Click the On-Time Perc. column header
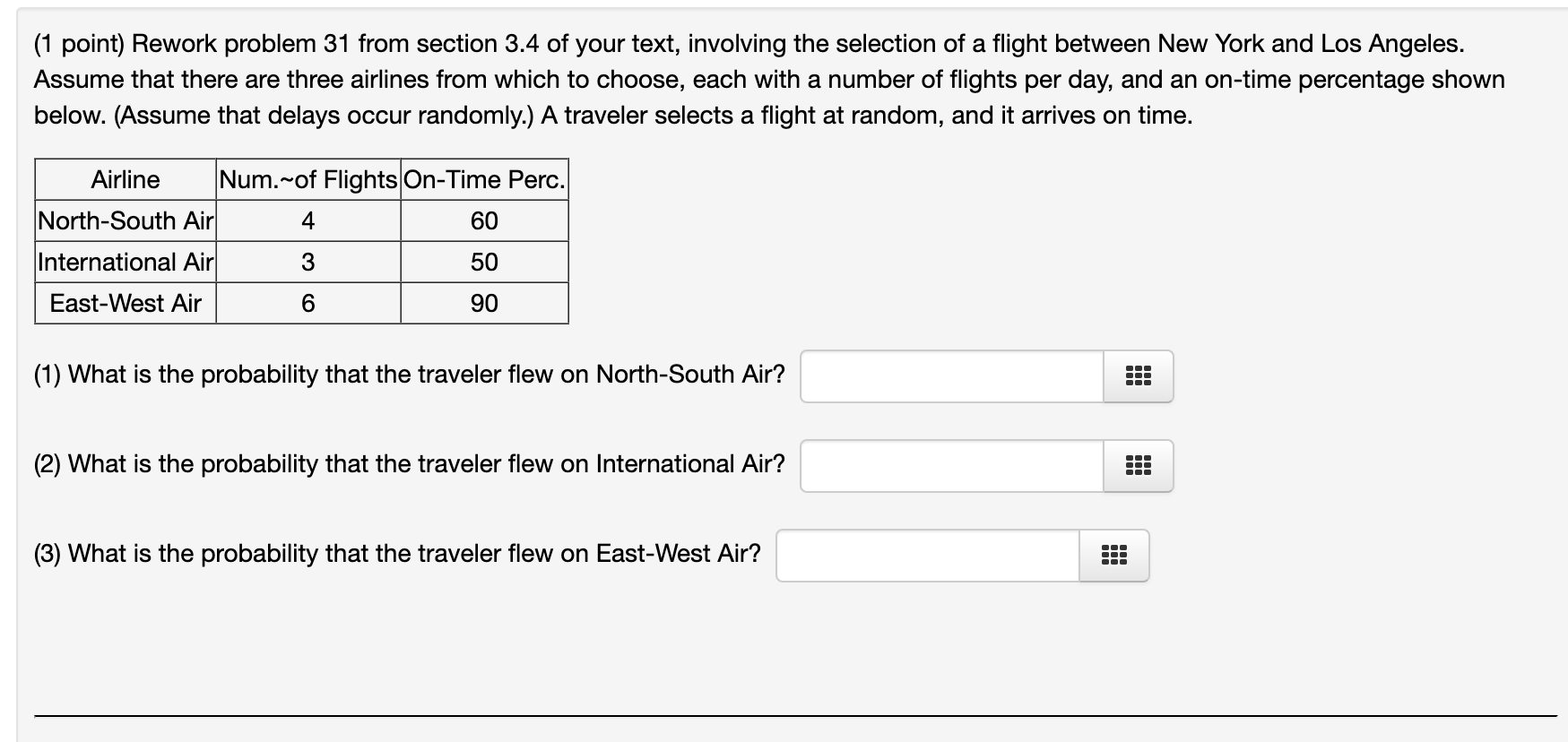 (482, 179)
